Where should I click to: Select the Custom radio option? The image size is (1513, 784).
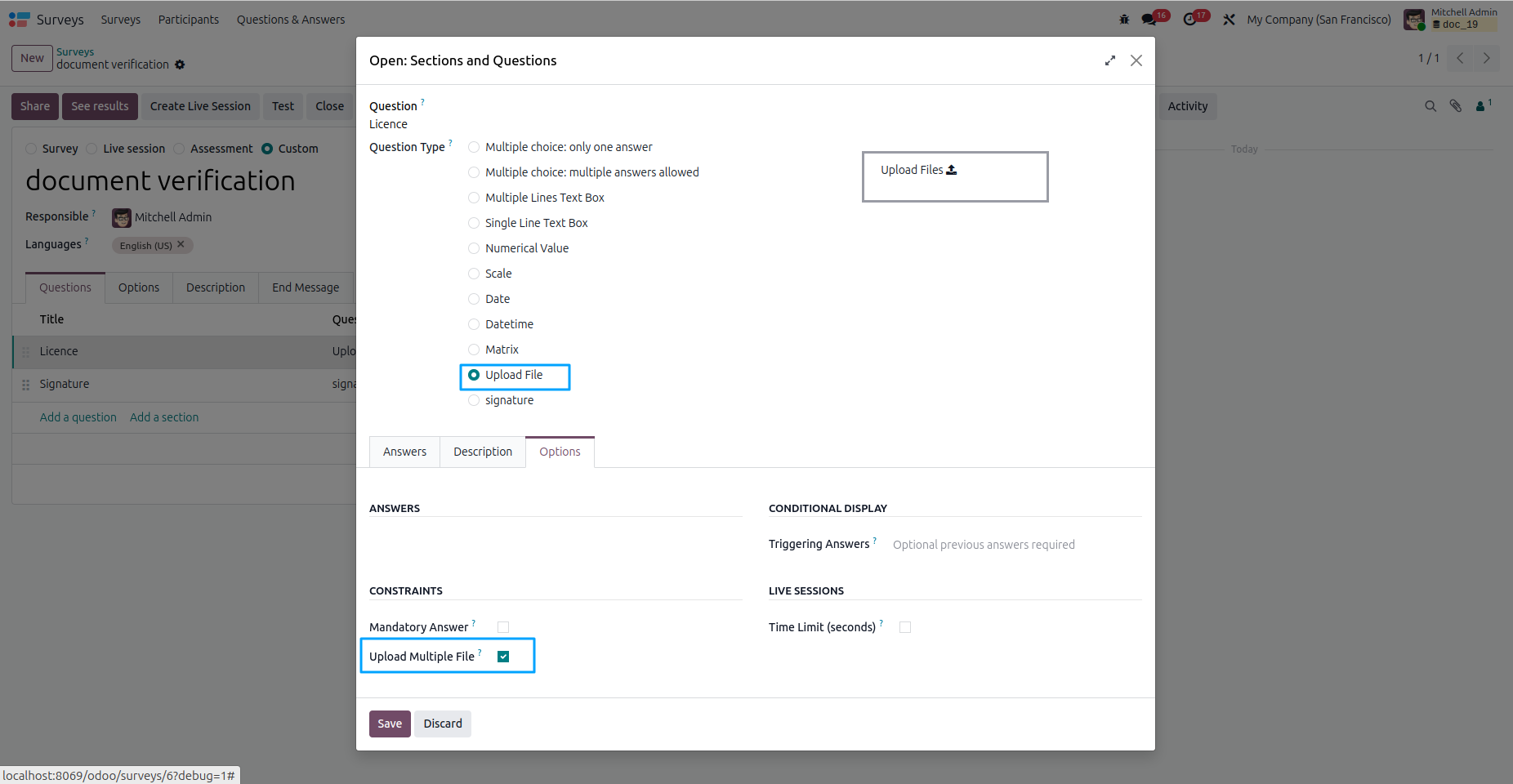[267, 149]
